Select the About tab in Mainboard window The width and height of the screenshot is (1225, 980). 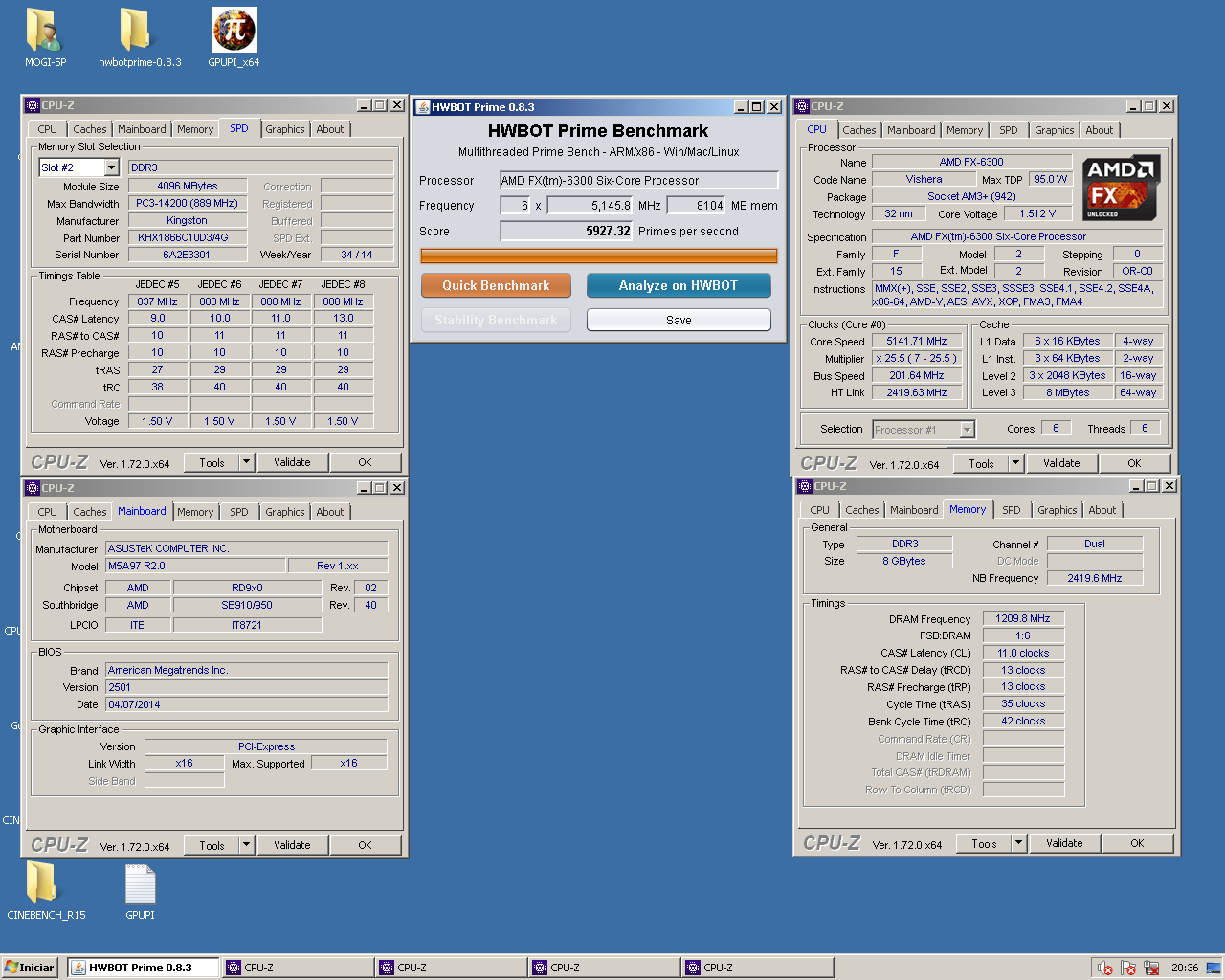[330, 512]
